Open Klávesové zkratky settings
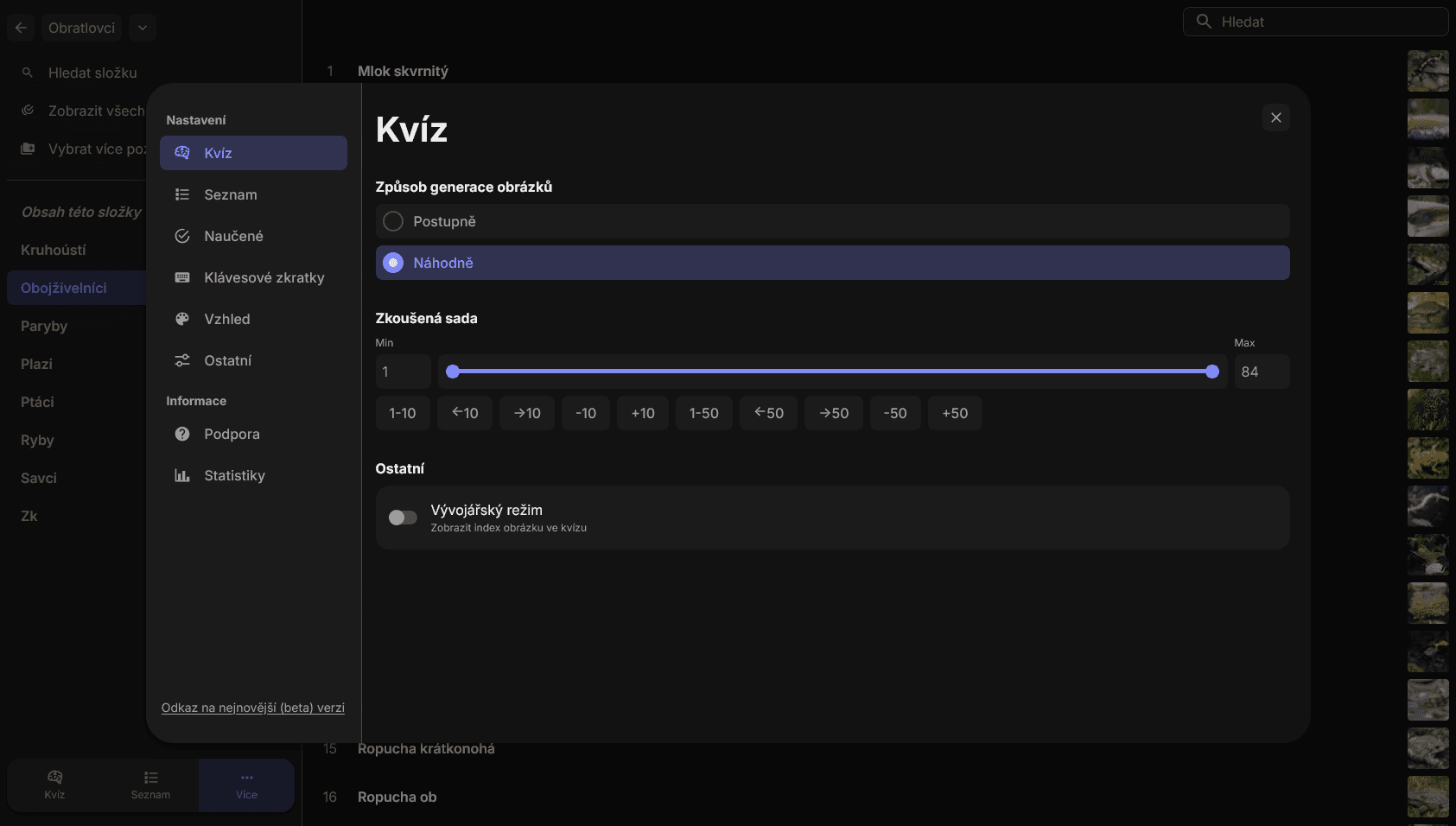Screen dimensions: 1456x826 253,277
